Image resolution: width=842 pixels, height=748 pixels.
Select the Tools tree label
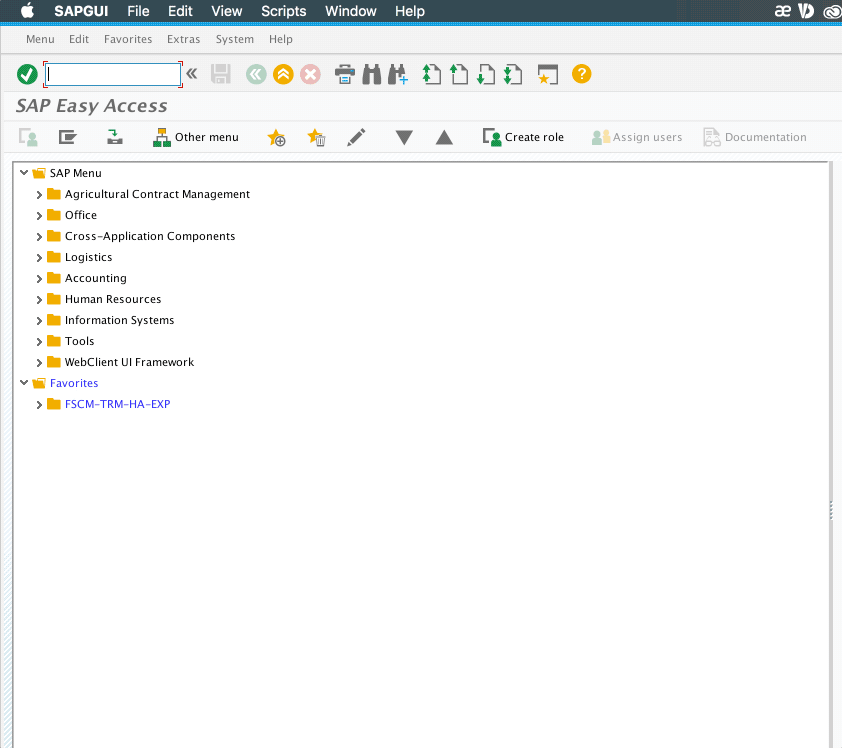pyautogui.click(x=79, y=341)
